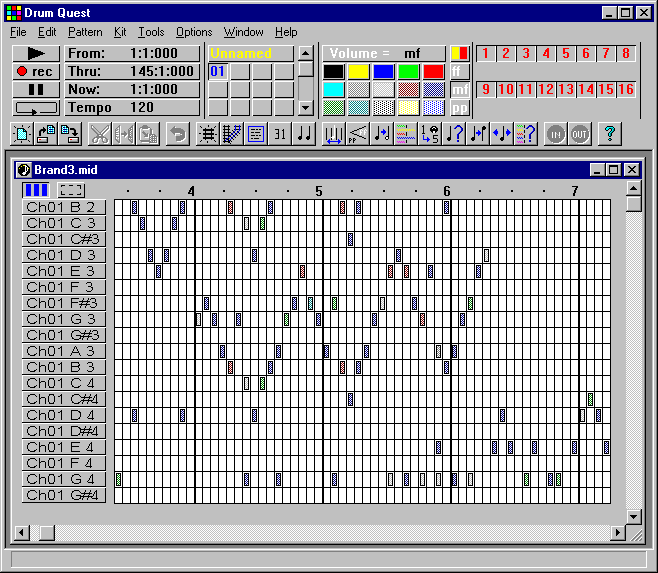Pick the blue color swatch
658x573 pixels.
383,71
